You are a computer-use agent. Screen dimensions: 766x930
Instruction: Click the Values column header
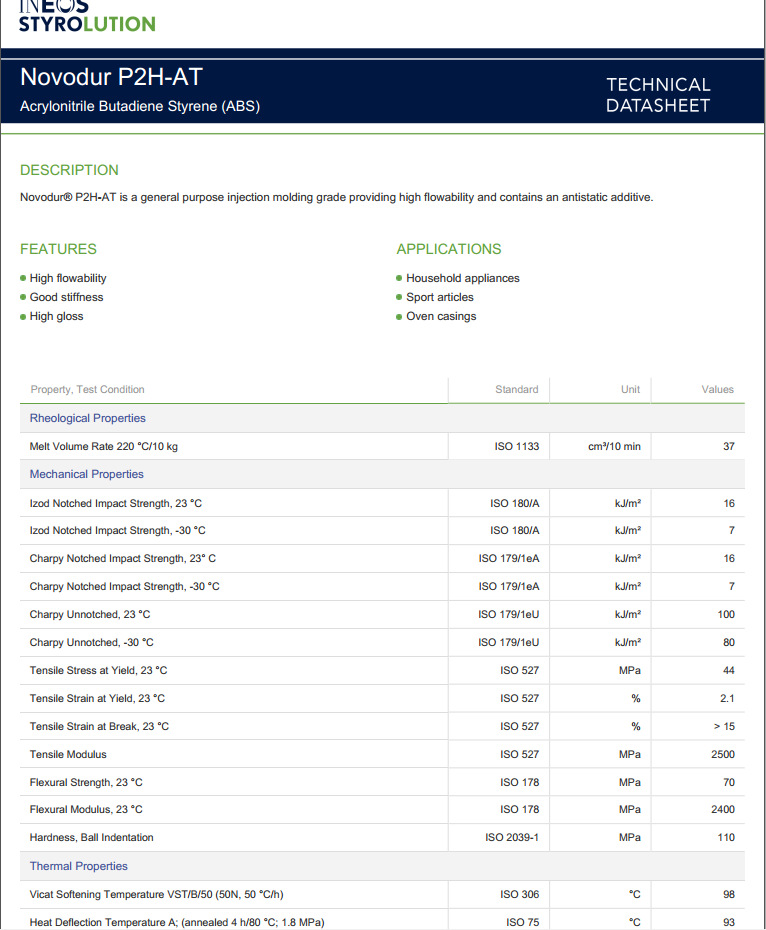click(x=717, y=389)
